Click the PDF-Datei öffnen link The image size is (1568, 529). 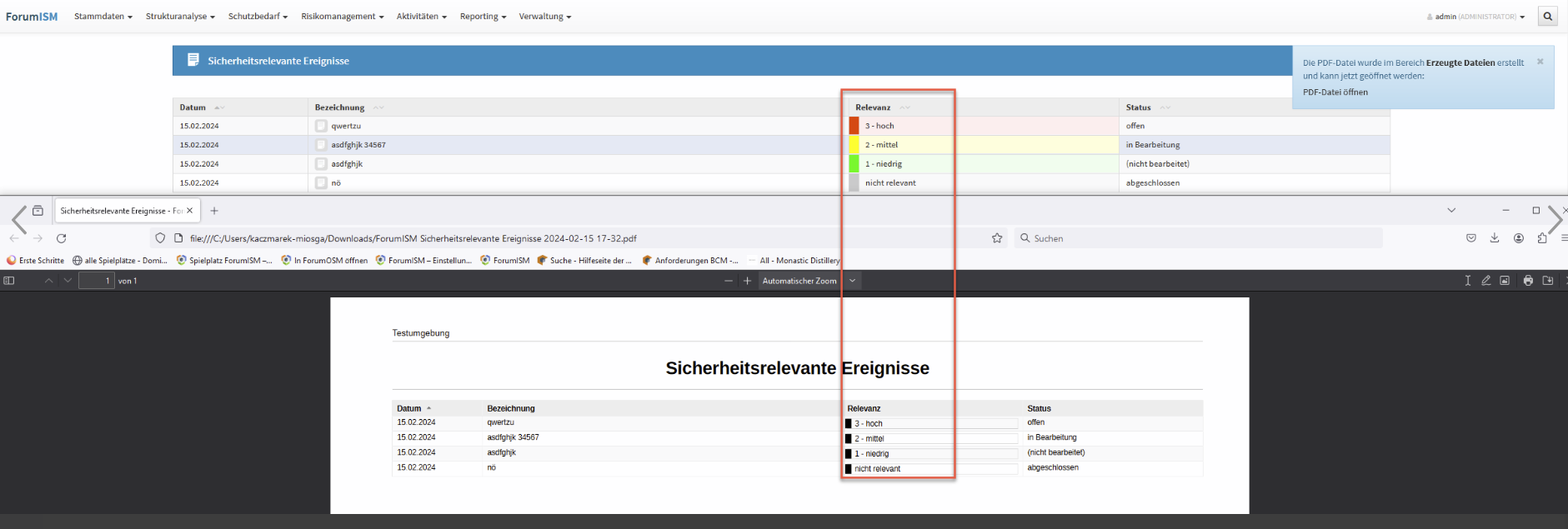(1335, 92)
